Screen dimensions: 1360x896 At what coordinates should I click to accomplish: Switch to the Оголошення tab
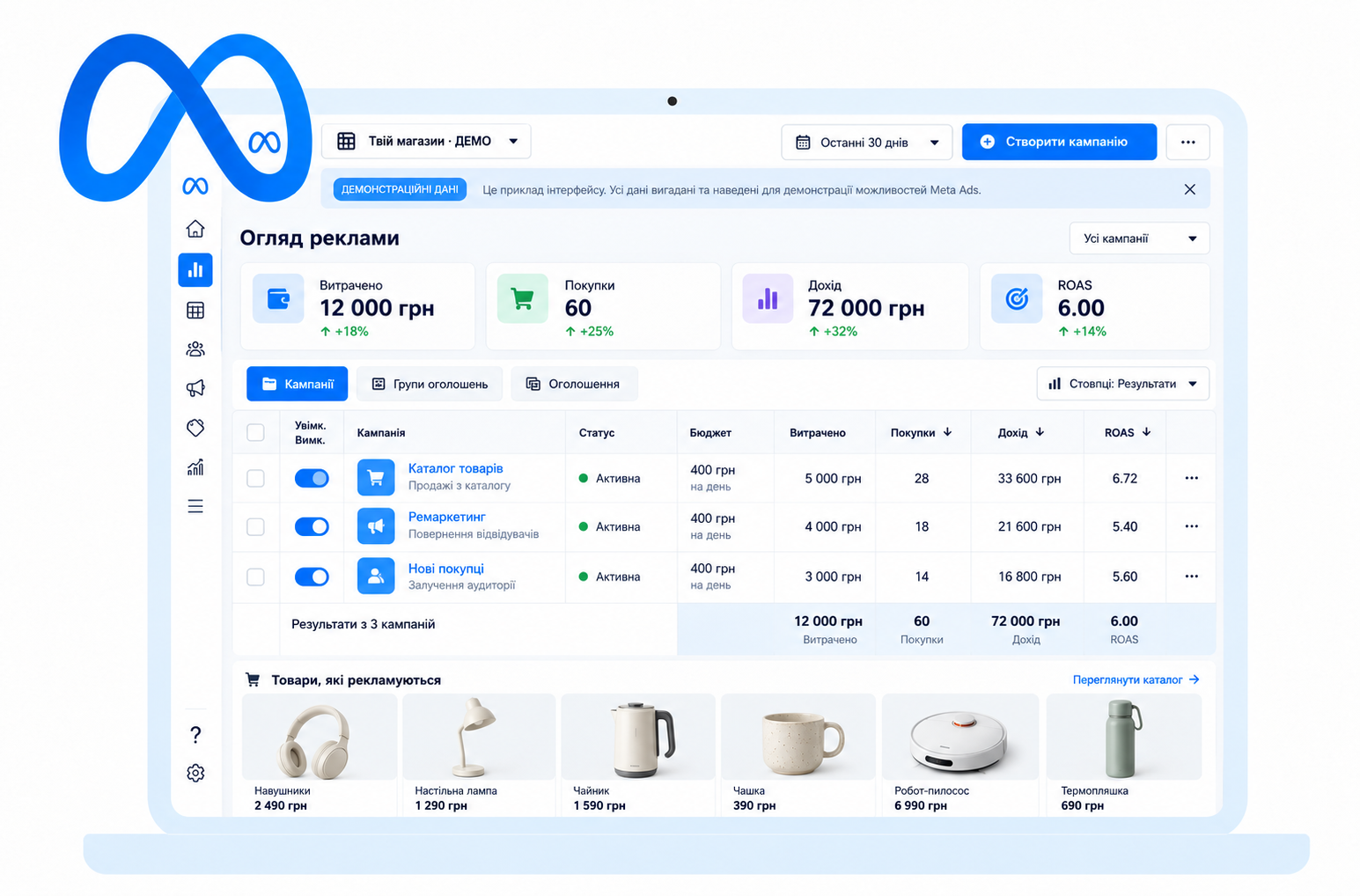click(574, 384)
